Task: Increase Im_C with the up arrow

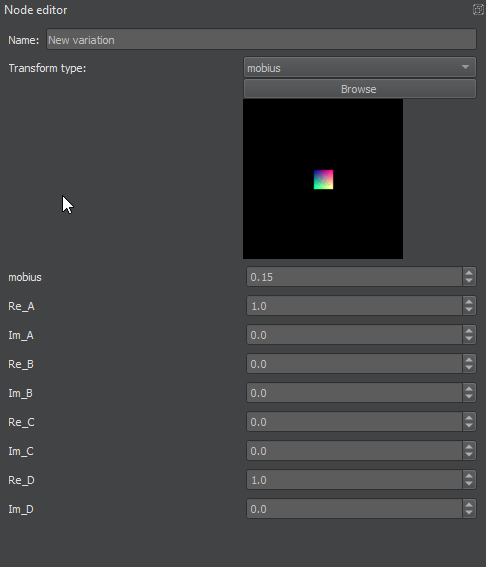Action: point(469,447)
